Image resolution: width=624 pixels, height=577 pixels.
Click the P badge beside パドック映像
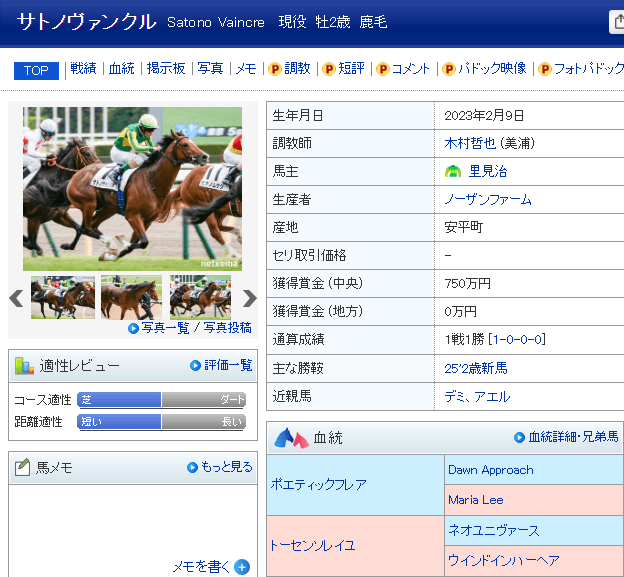(448, 69)
